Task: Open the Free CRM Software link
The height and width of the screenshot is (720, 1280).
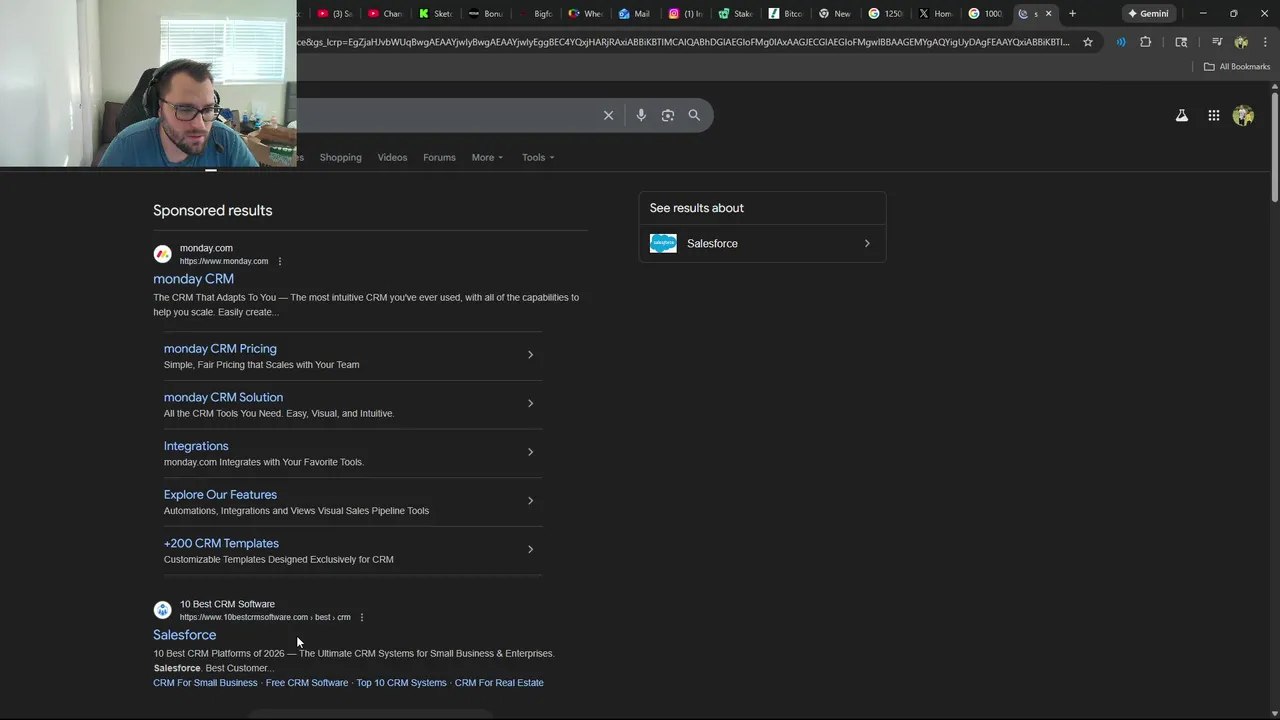Action: pyautogui.click(x=307, y=683)
